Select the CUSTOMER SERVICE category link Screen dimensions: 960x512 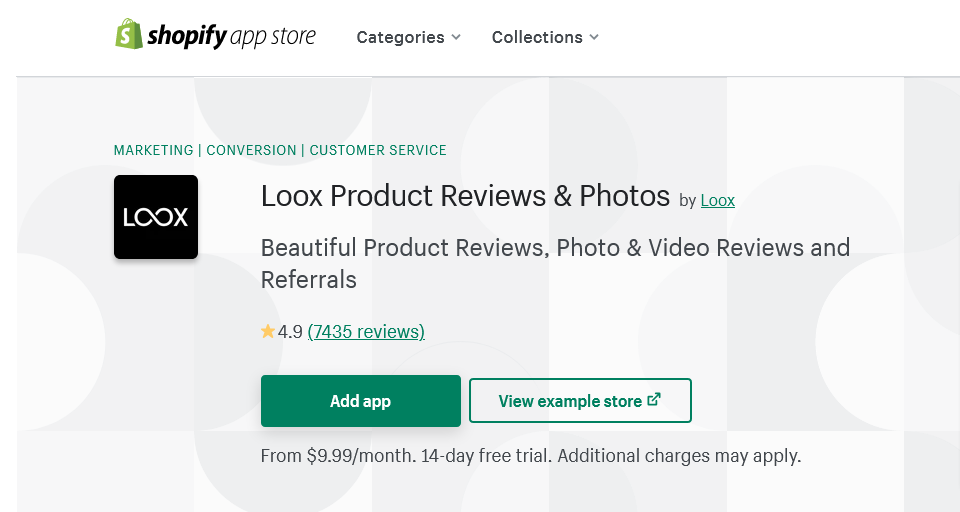pos(378,150)
